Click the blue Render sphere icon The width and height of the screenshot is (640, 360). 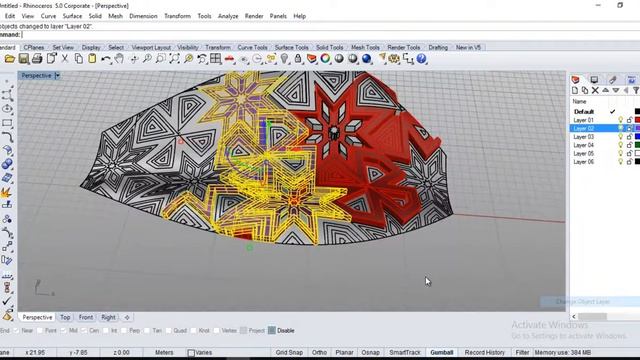(367, 59)
